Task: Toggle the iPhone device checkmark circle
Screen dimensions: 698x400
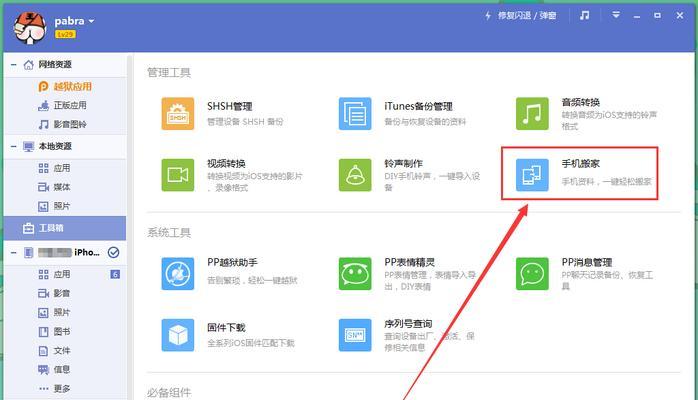Action: [x=114, y=253]
